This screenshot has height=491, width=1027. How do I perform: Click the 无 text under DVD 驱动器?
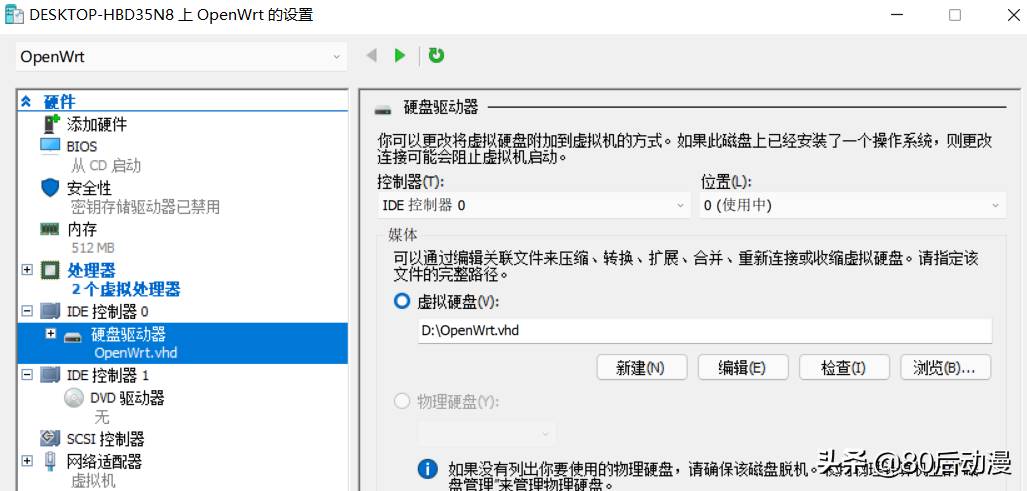[102, 417]
